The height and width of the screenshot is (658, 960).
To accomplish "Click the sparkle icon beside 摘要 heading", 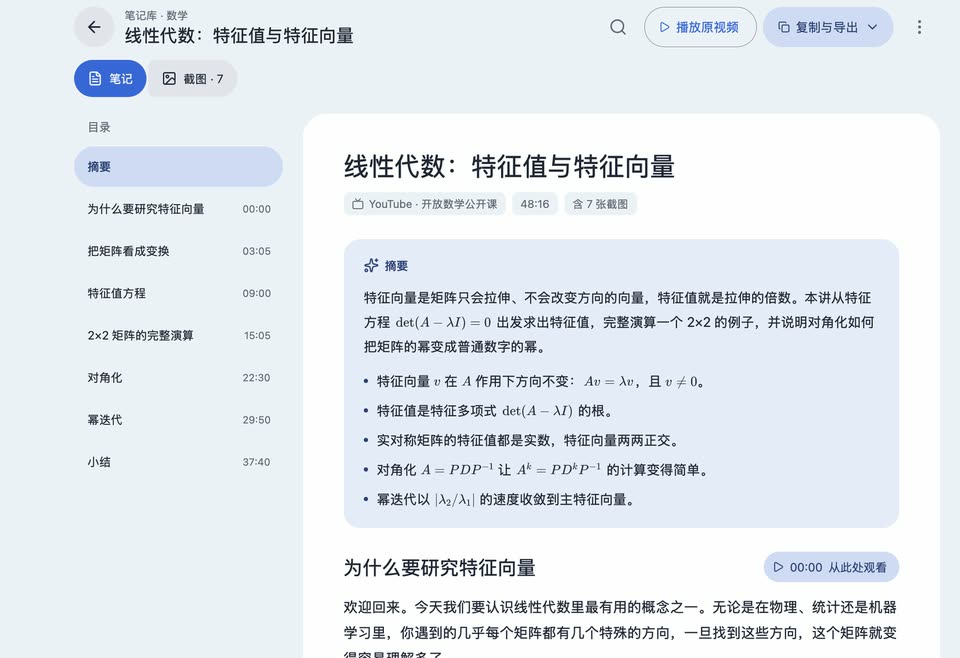I will (x=371, y=266).
